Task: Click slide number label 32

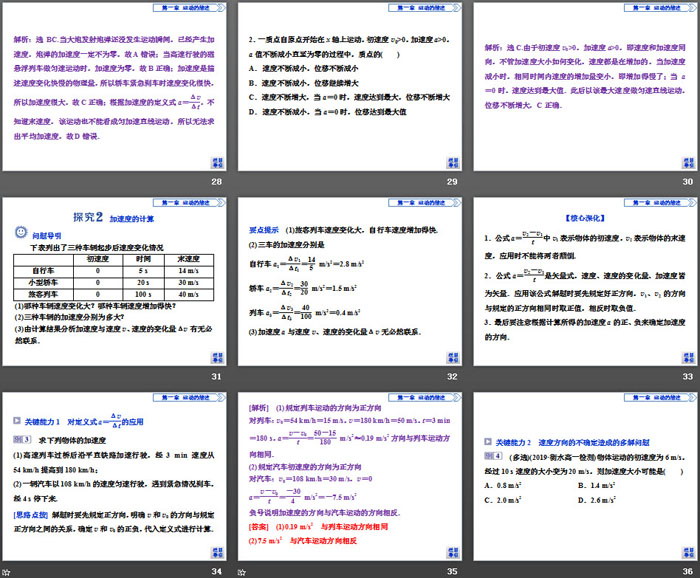Action: [452, 376]
